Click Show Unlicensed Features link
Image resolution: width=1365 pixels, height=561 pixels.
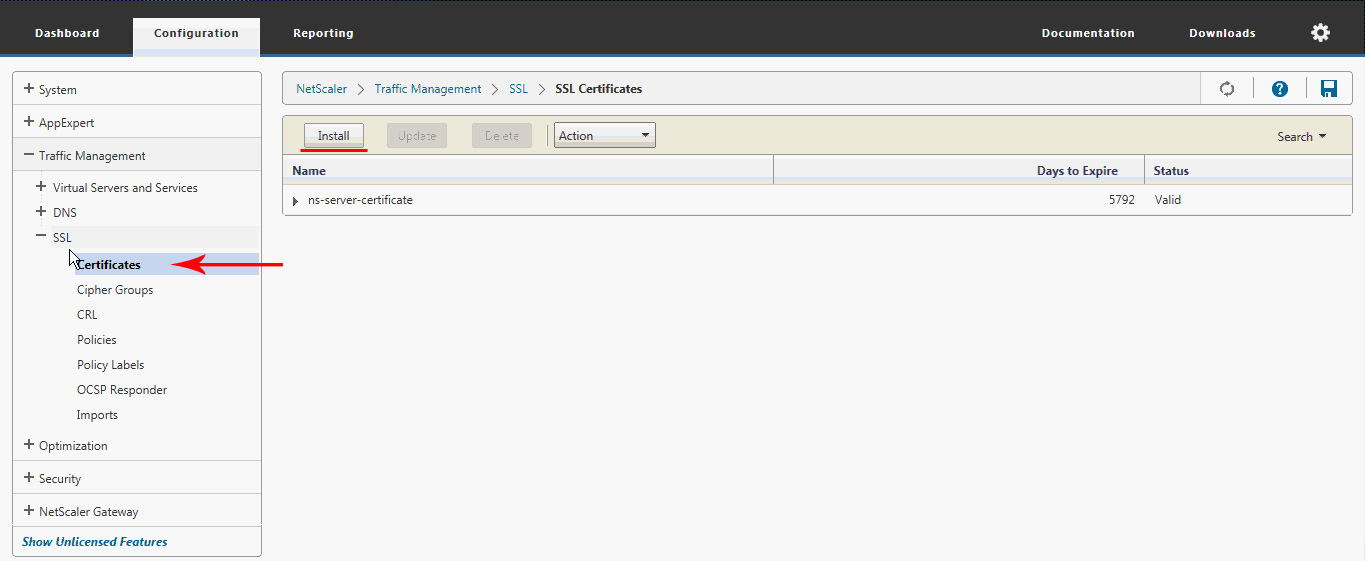click(x=95, y=542)
